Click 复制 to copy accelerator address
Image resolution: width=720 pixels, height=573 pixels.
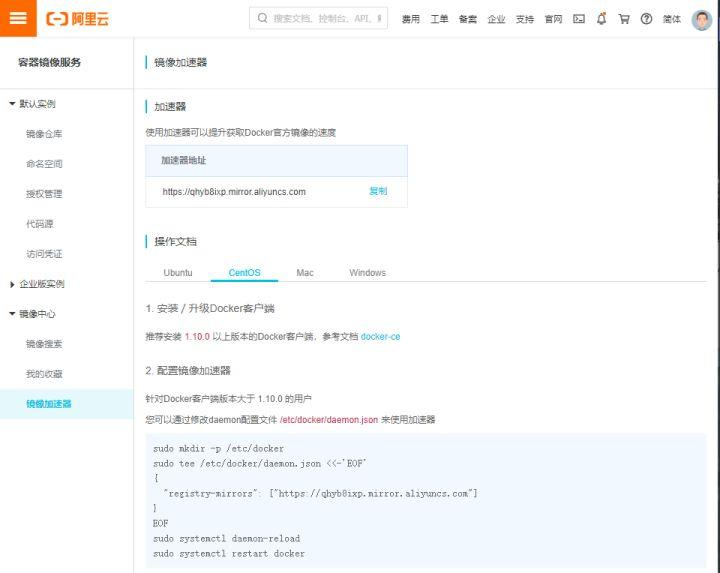pos(378,191)
